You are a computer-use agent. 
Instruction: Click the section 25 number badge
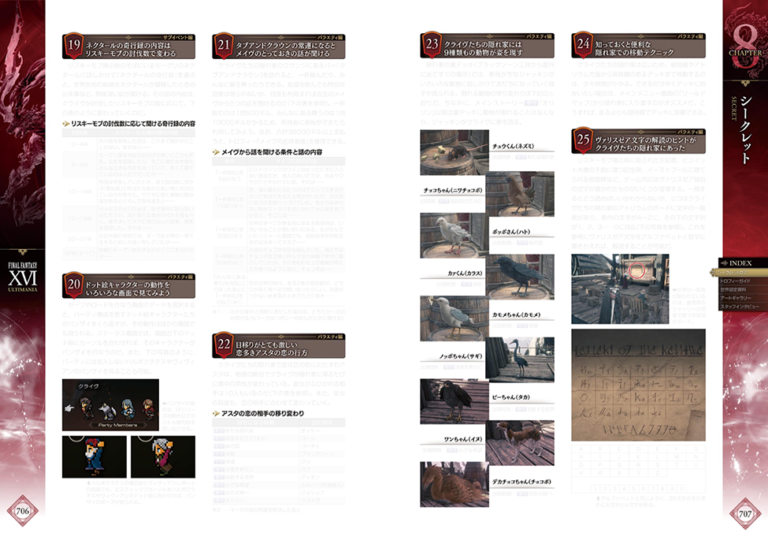pyautogui.click(x=582, y=139)
